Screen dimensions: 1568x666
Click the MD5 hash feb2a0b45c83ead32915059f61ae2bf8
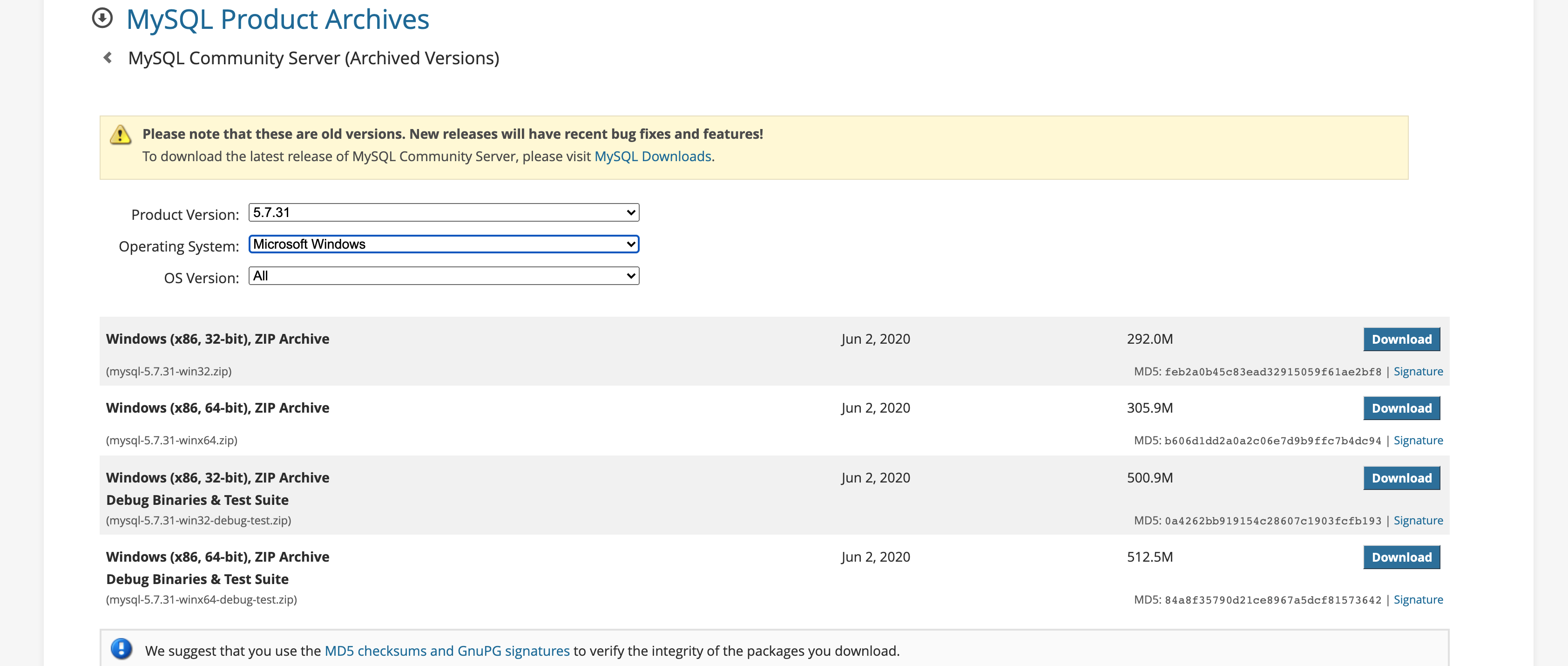click(1273, 372)
